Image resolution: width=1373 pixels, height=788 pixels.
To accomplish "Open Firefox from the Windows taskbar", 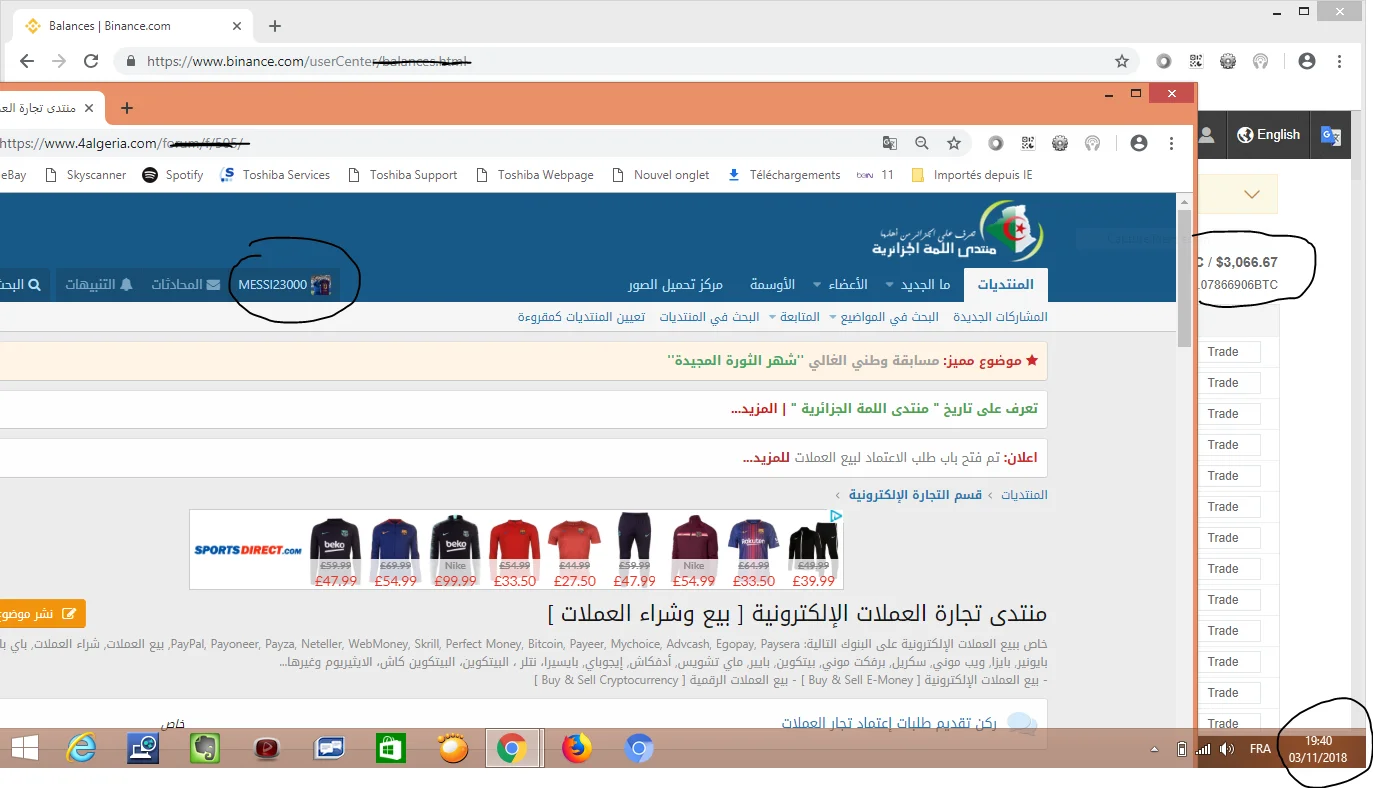I will [x=577, y=748].
